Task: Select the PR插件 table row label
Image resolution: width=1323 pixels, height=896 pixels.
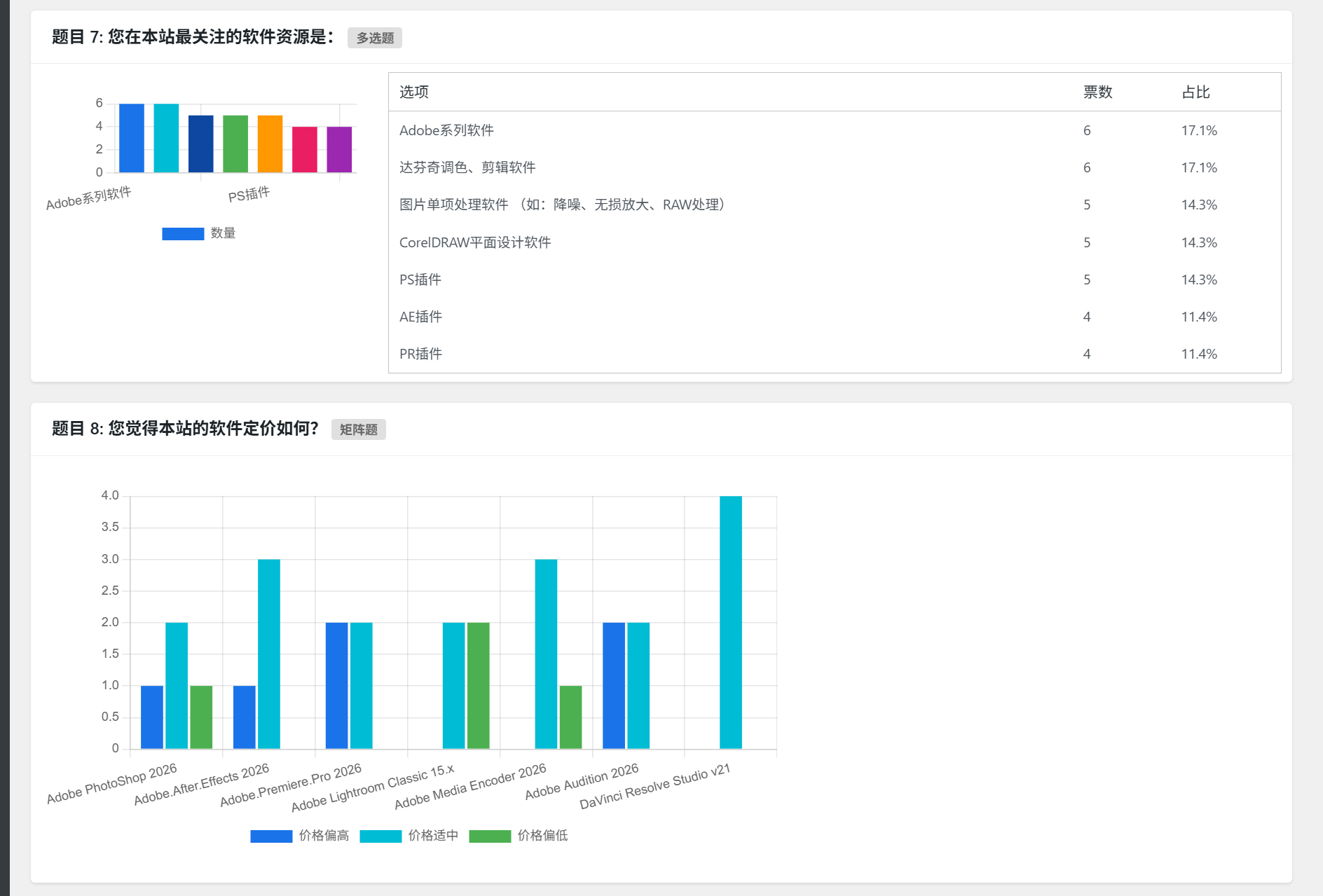Action: click(420, 354)
